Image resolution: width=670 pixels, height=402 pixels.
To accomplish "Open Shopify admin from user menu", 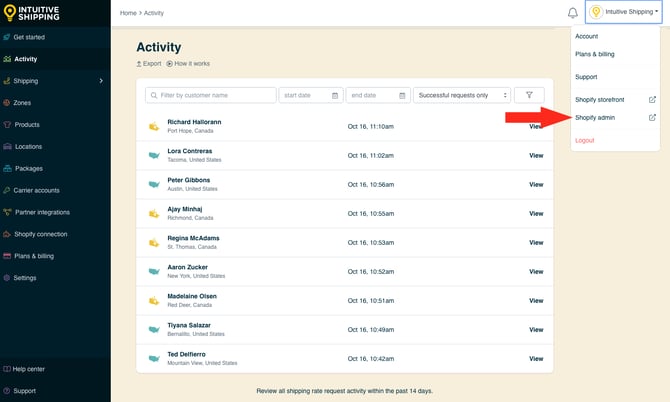I will (595, 117).
